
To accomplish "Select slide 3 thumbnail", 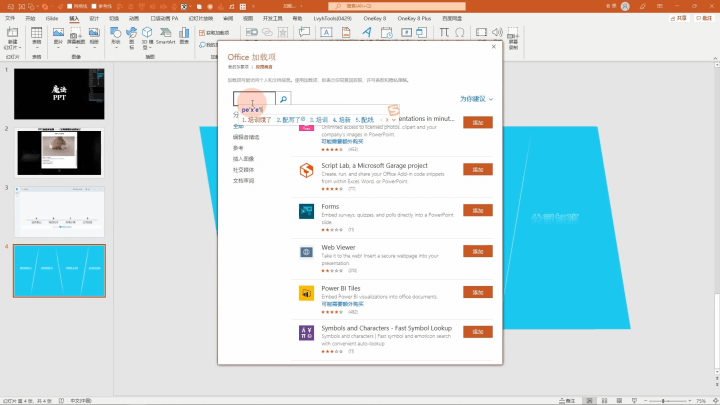I will (59, 212).
